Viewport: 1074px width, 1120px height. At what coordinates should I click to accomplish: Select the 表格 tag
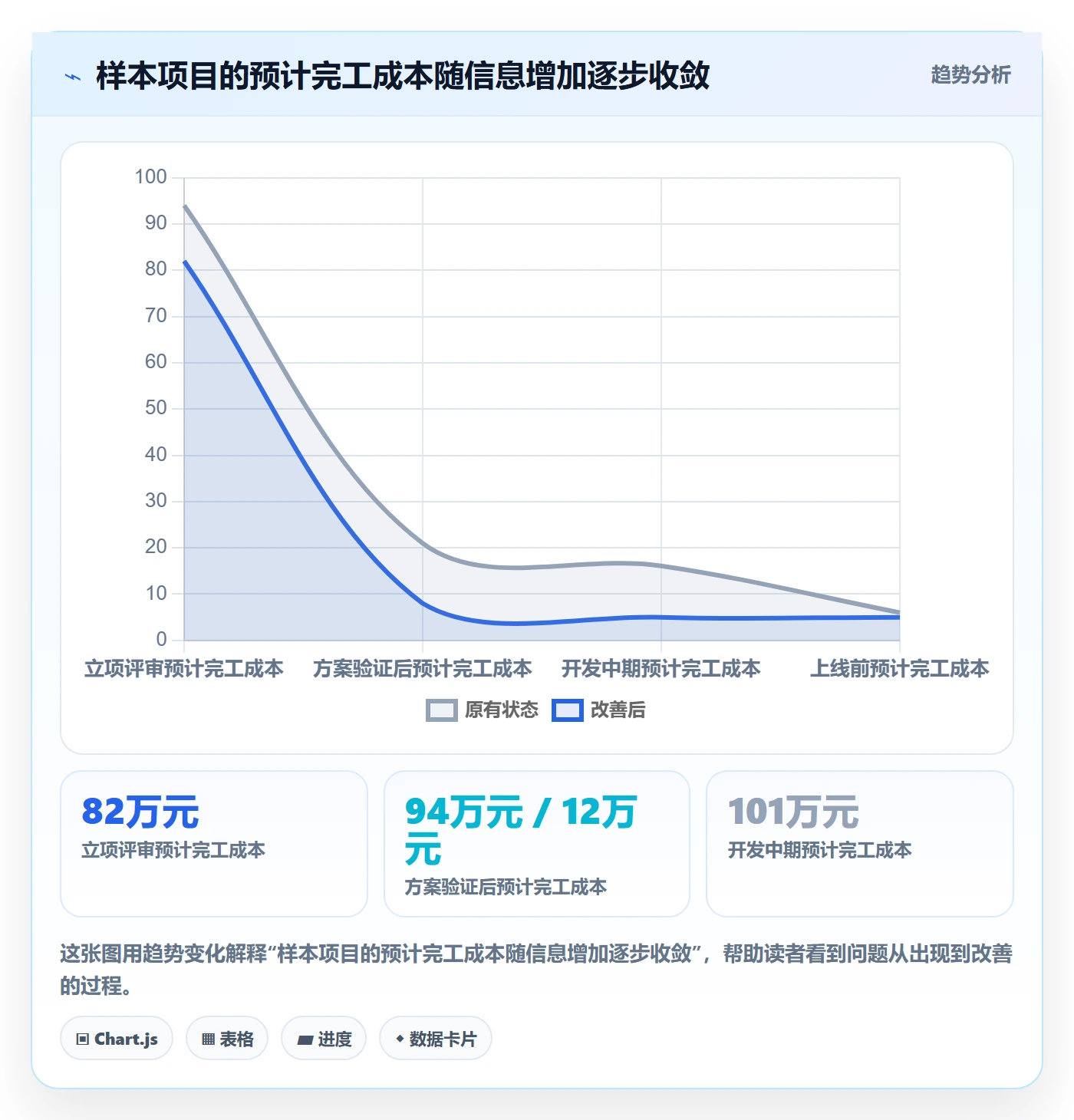[227, 1039]
